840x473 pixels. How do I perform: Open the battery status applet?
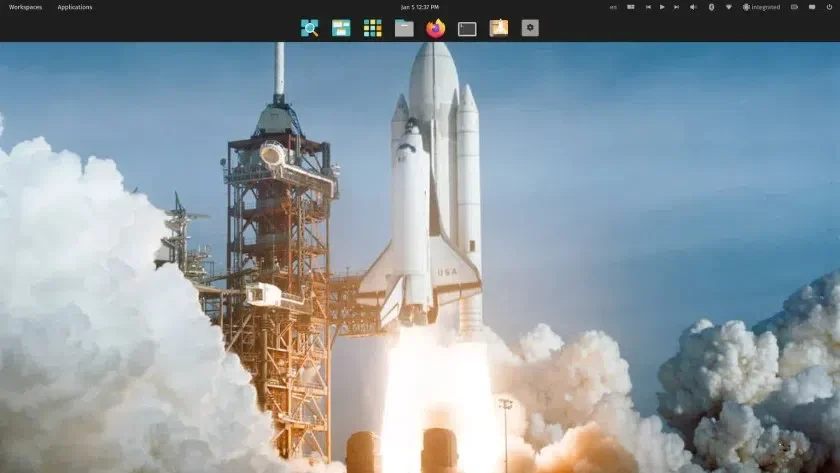tap(794, 7)
